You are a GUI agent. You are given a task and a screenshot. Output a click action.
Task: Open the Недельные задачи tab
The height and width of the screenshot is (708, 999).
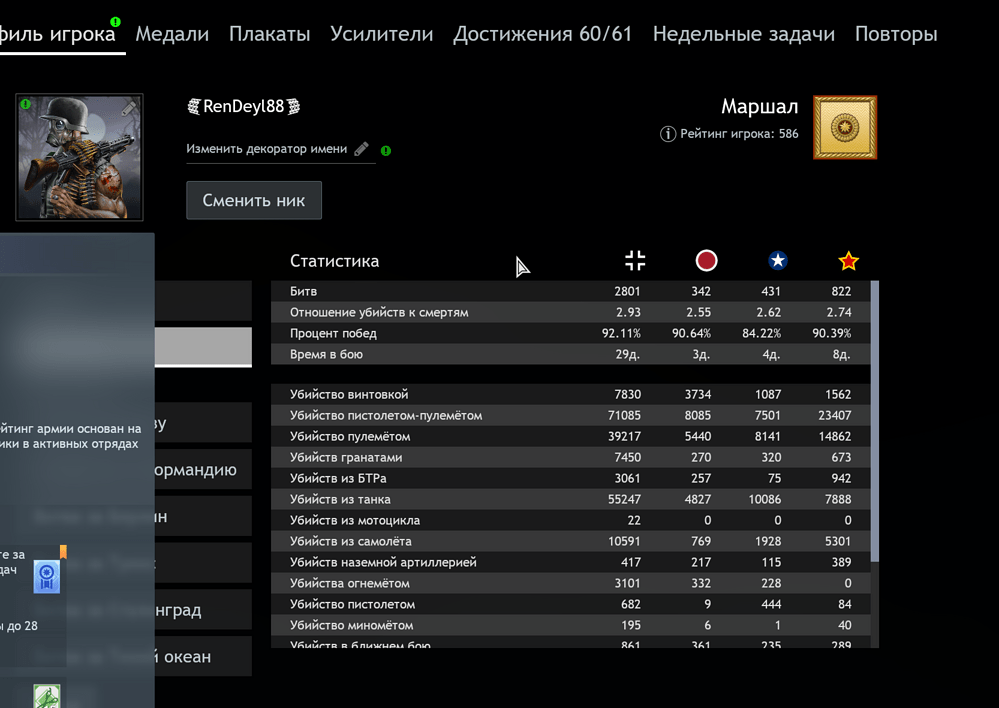743,34
